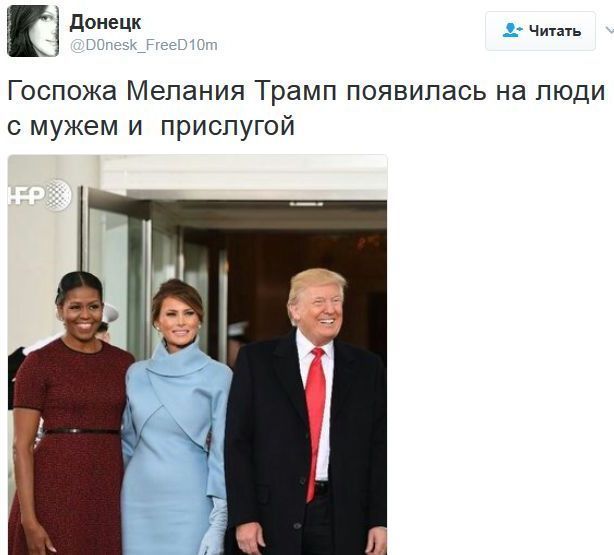Open the Донецк display name link

[x=105, y=22]
